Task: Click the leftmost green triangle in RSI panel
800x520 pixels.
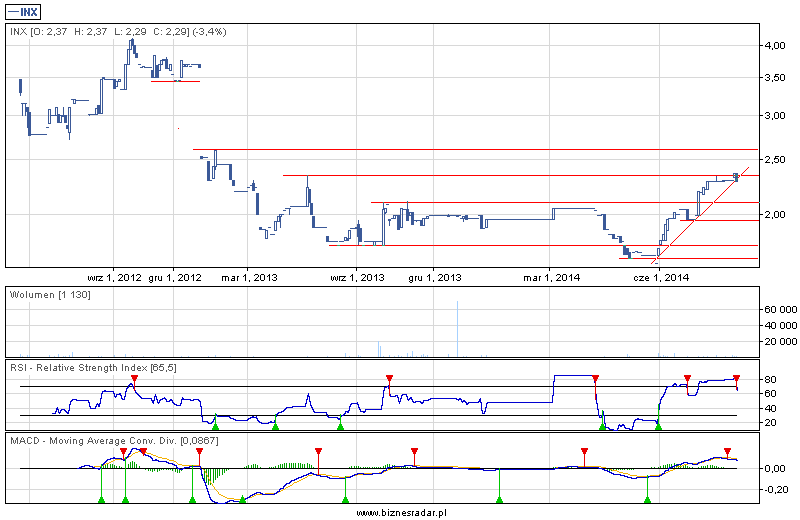Action: pyautogui.click(x=215, y=426)
